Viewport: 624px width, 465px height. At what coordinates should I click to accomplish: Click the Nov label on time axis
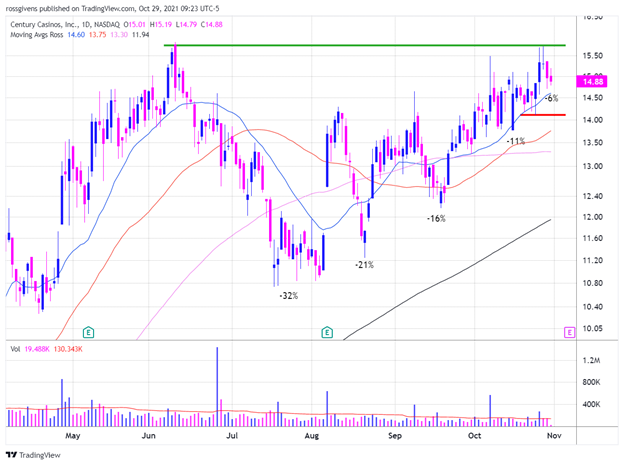point(554,436)
